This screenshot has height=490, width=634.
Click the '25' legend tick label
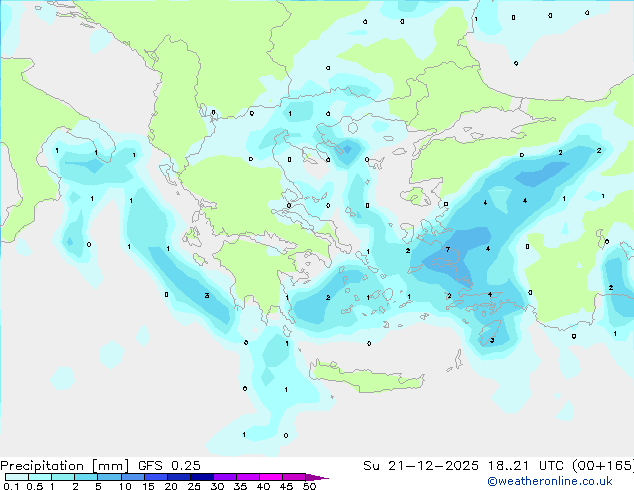pyautogui.click(x=194, y=486)
